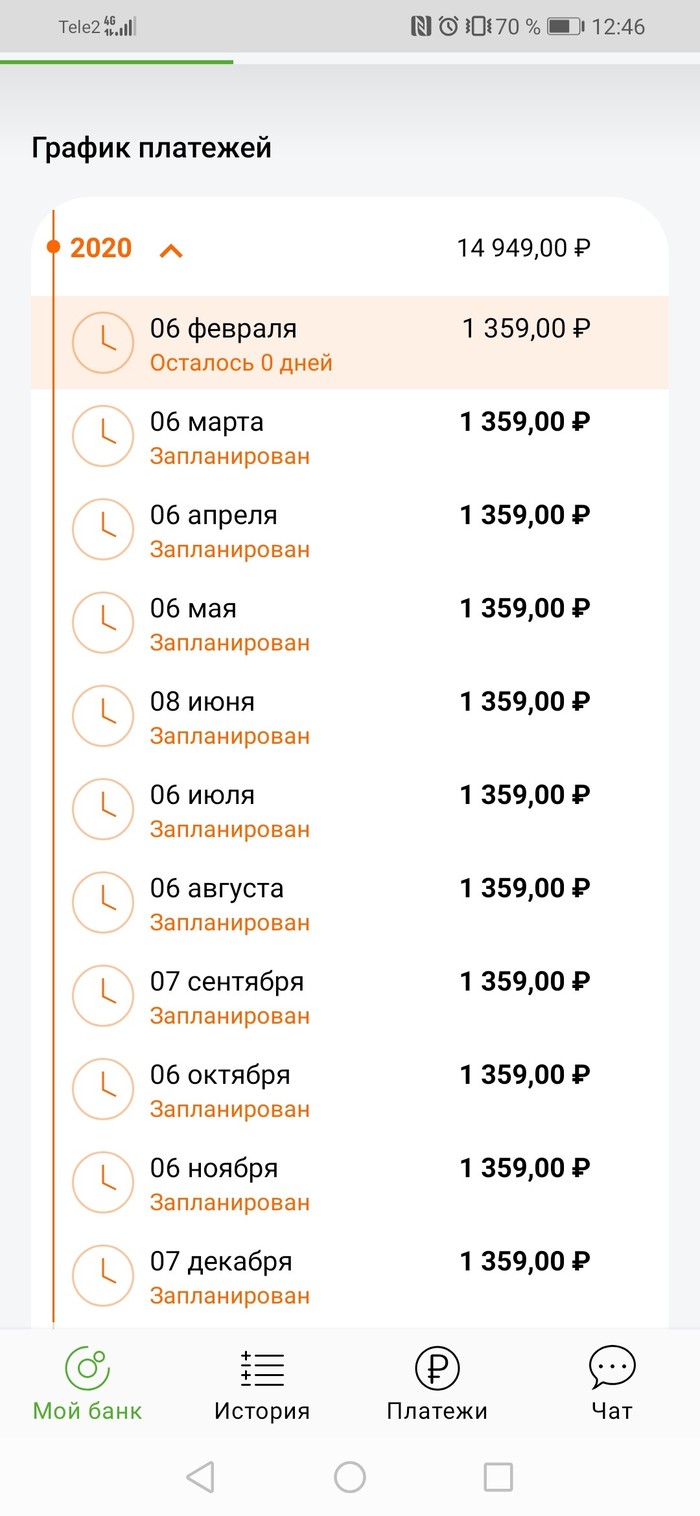
Task: Tap the 2020 year header label
Action: pos(101,248)
